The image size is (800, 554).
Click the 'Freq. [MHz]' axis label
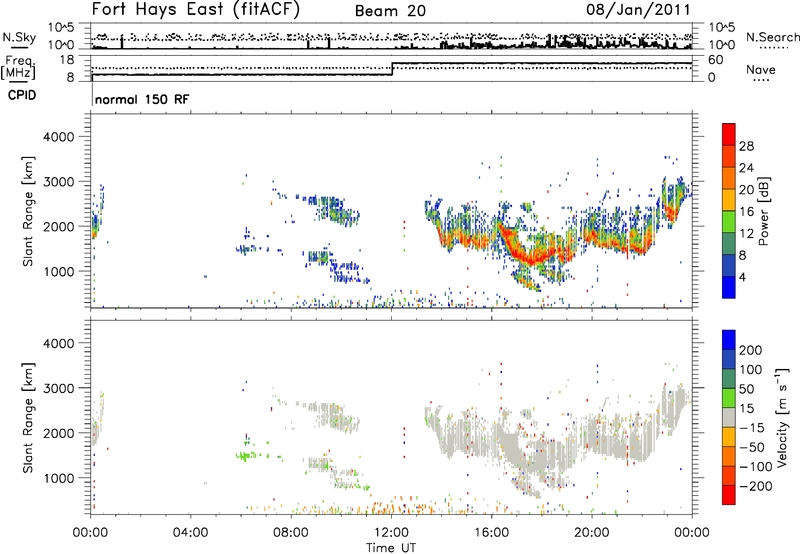18,67
